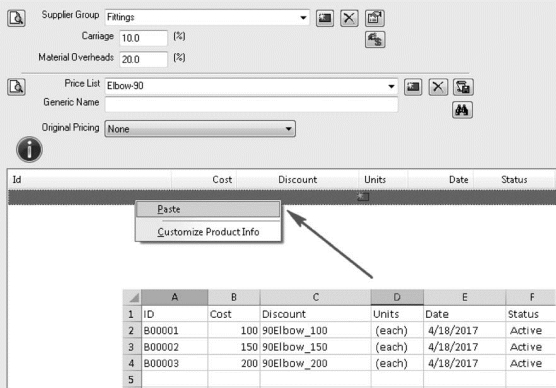Click the (each) cell in row 2

(397, 330)
